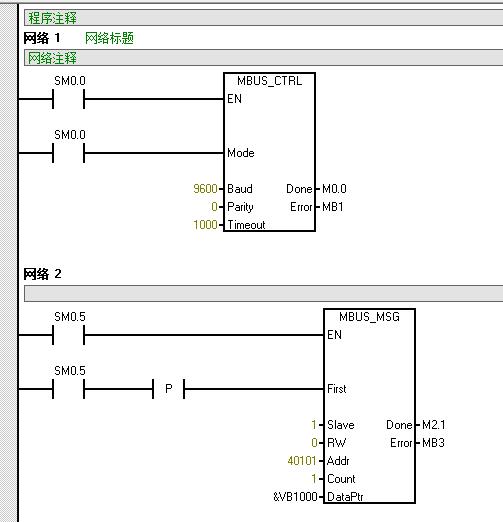
Task: Select the MBUS_MSG instruction box title
Action: (369, 317)
